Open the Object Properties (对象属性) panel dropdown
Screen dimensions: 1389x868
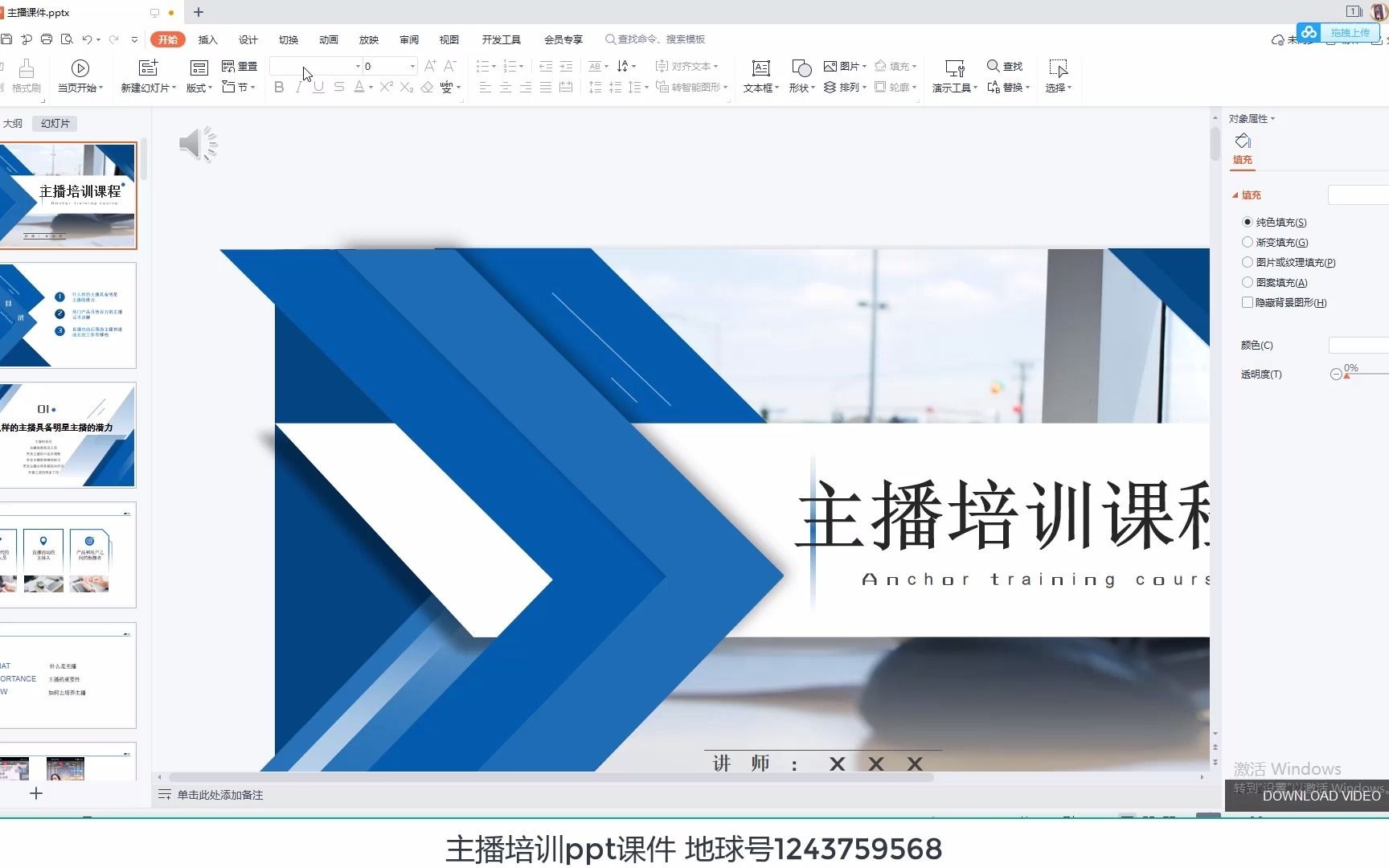[1273, 119]
